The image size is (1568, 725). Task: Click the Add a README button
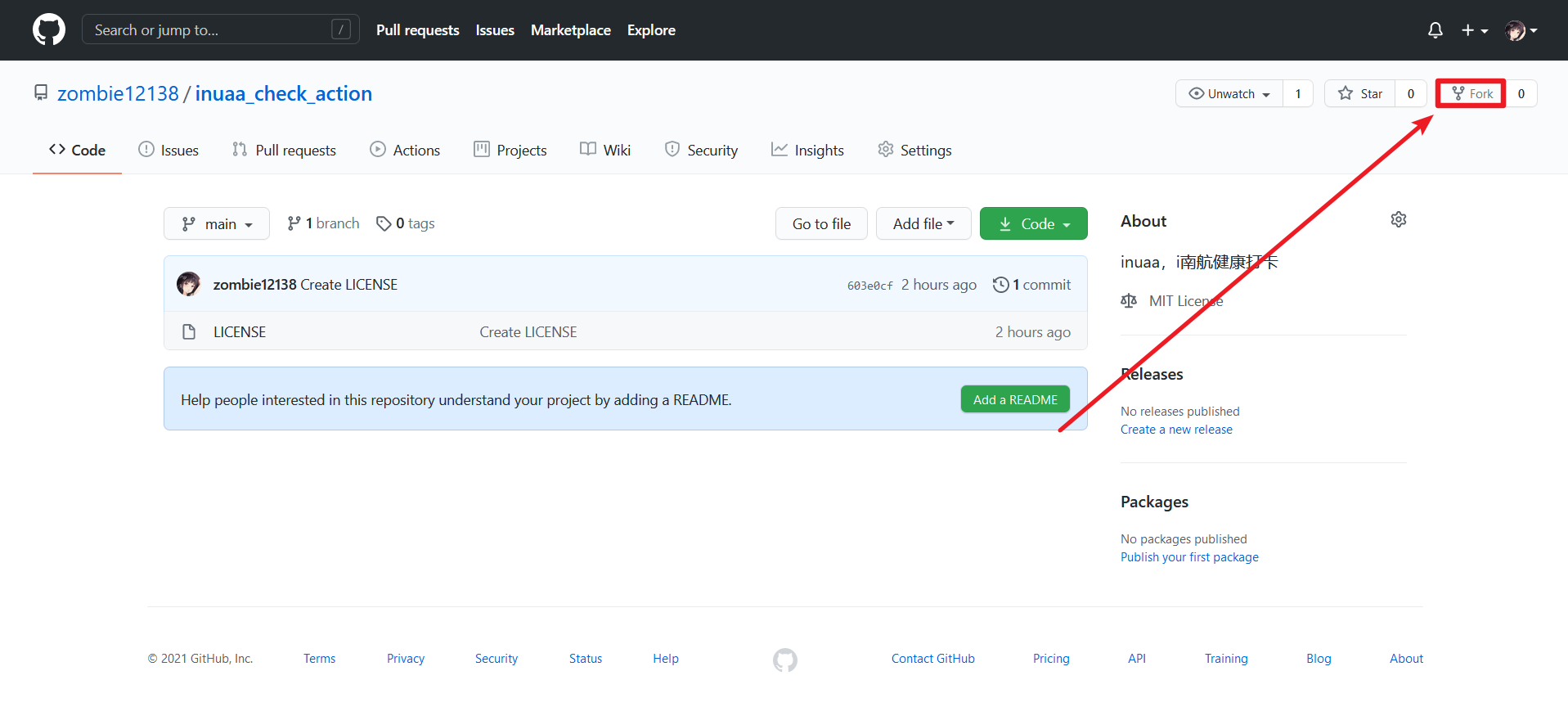pyautogui.click(x=1015, y=399)
